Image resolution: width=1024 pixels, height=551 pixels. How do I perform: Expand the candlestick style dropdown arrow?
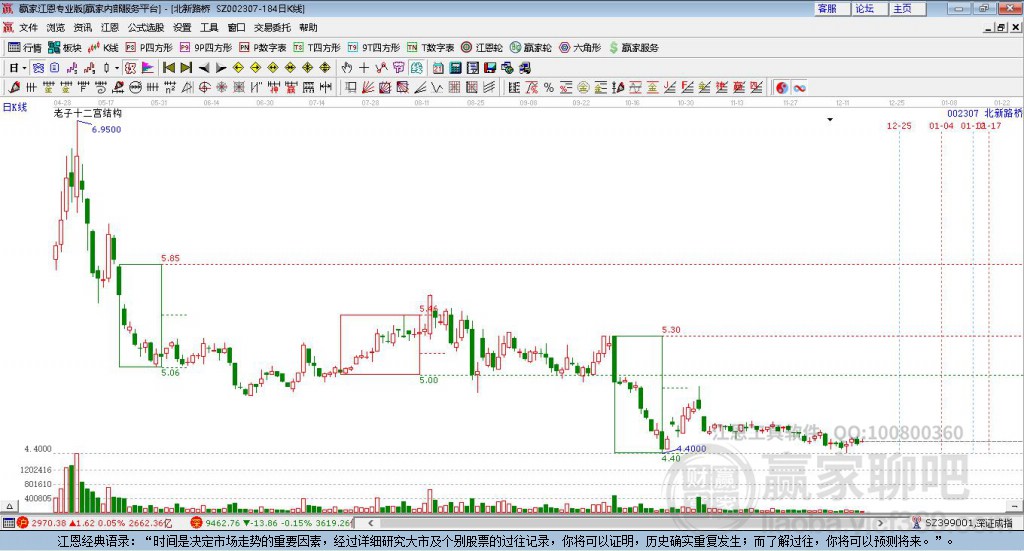[x=117, y=68]
